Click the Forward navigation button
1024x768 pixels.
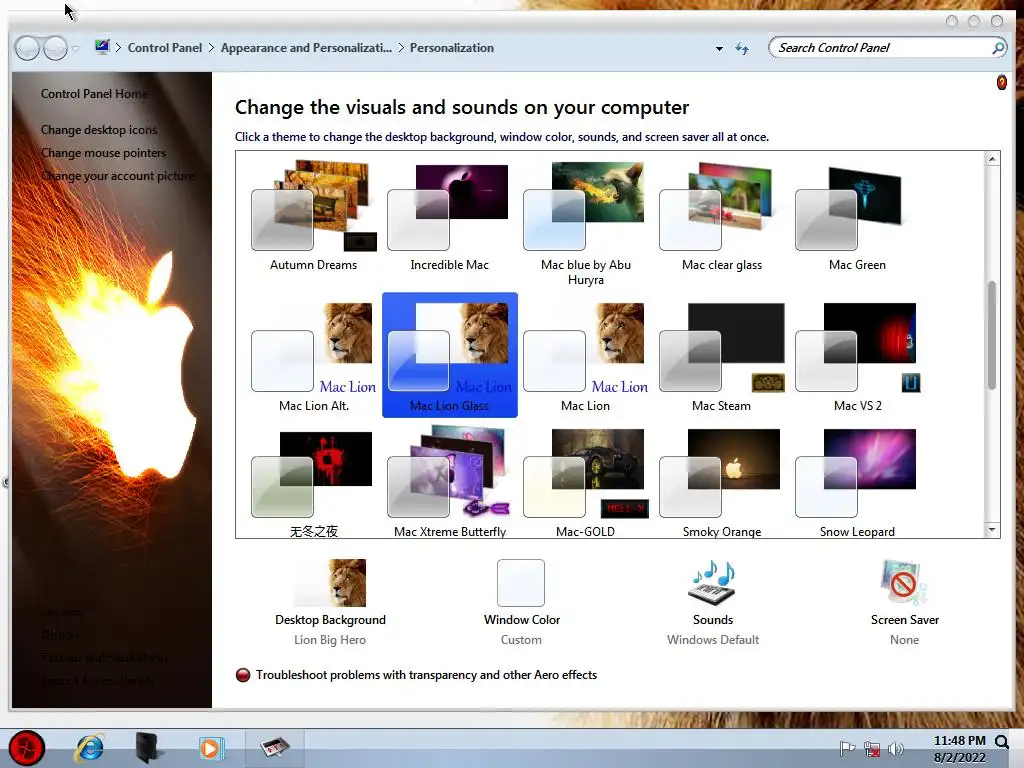(55, 48)
